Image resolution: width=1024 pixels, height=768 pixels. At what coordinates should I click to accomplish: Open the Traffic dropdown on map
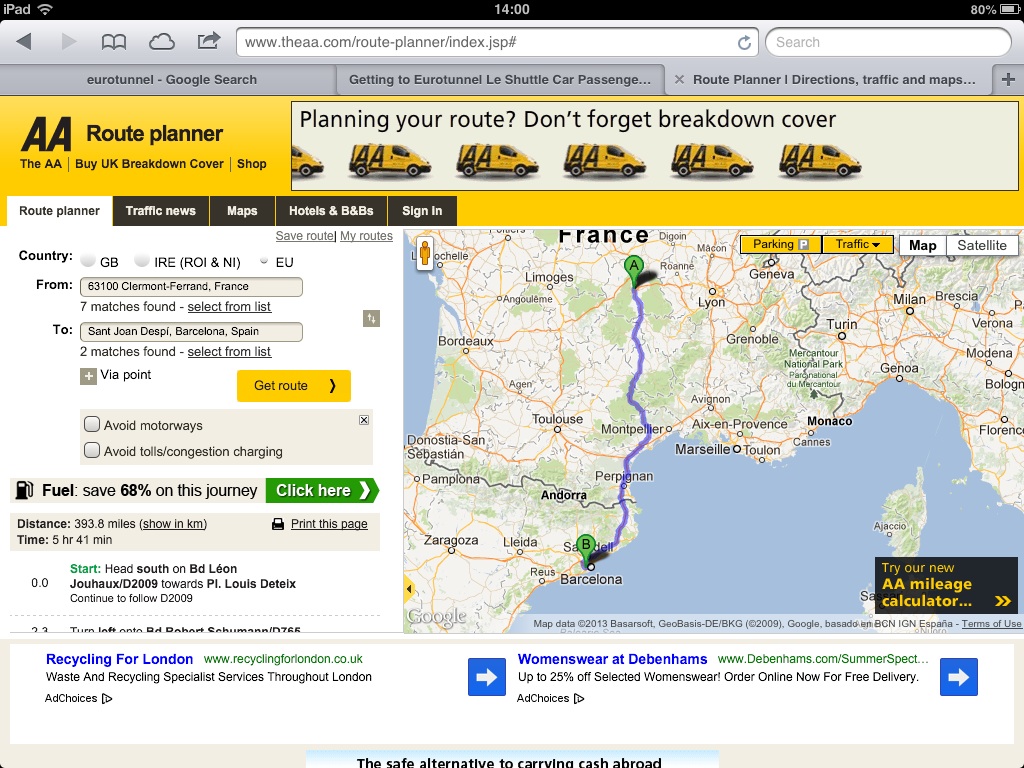coord(857,244)
